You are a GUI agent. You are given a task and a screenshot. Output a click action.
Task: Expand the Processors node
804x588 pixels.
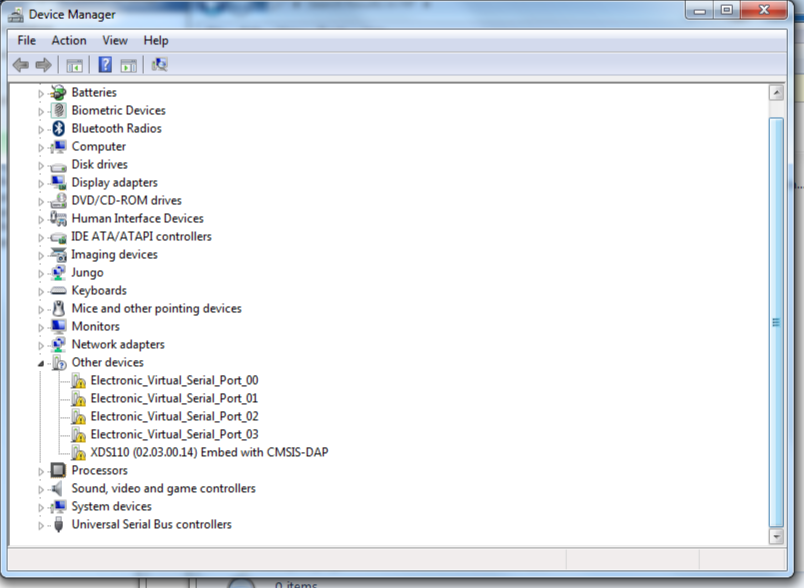coord(41,471)
